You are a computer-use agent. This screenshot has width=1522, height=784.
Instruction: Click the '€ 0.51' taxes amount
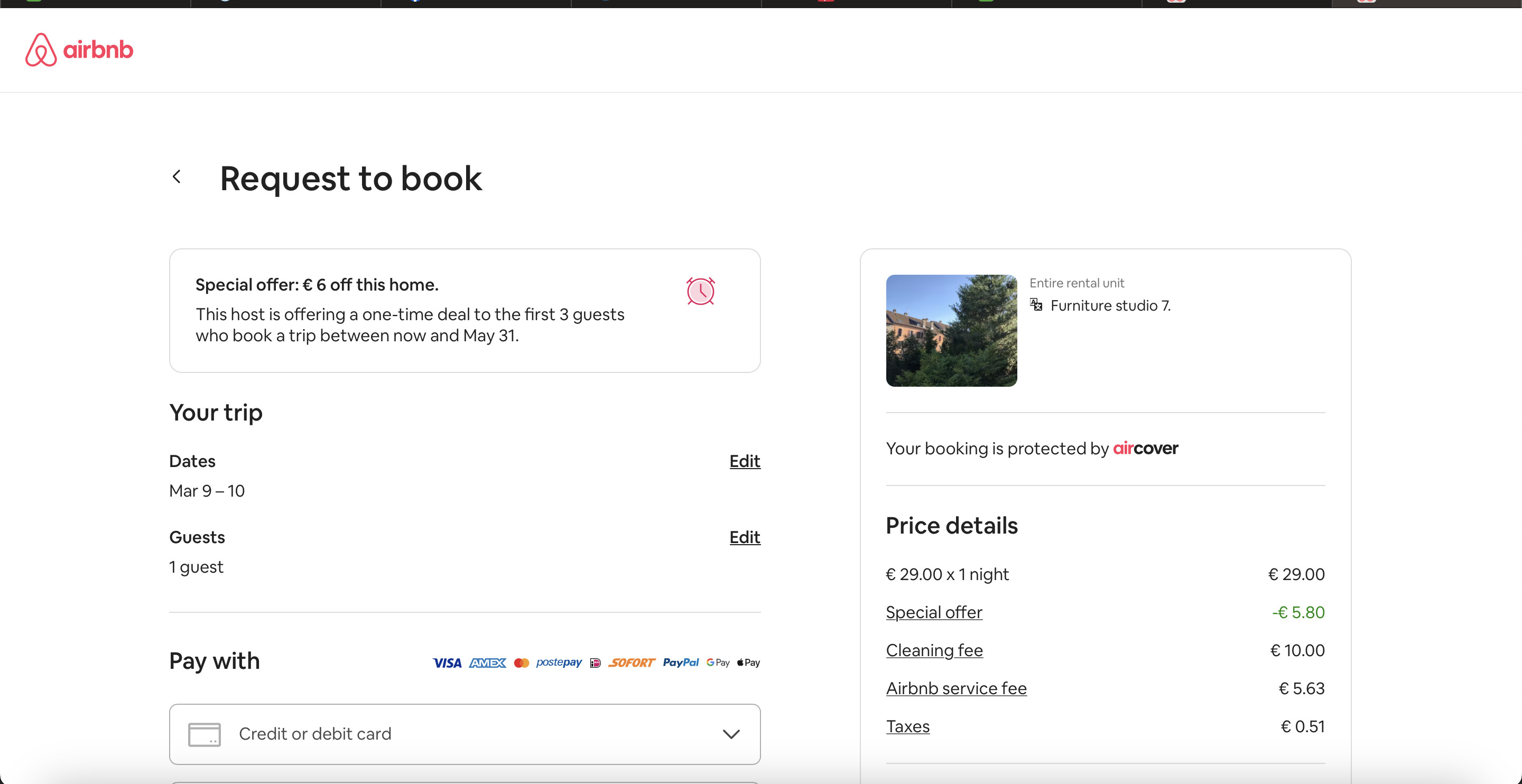click(x=1303, y=727)
